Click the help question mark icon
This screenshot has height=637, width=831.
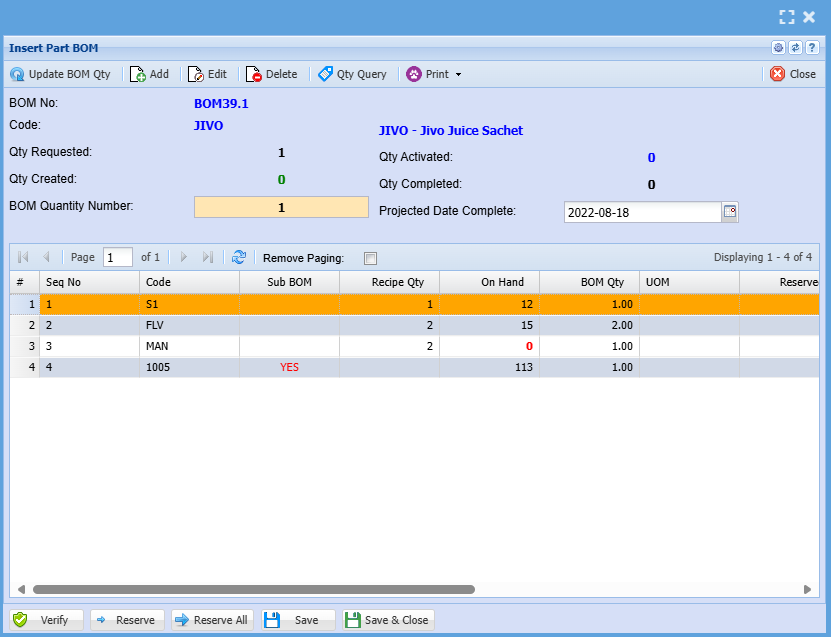812,48
